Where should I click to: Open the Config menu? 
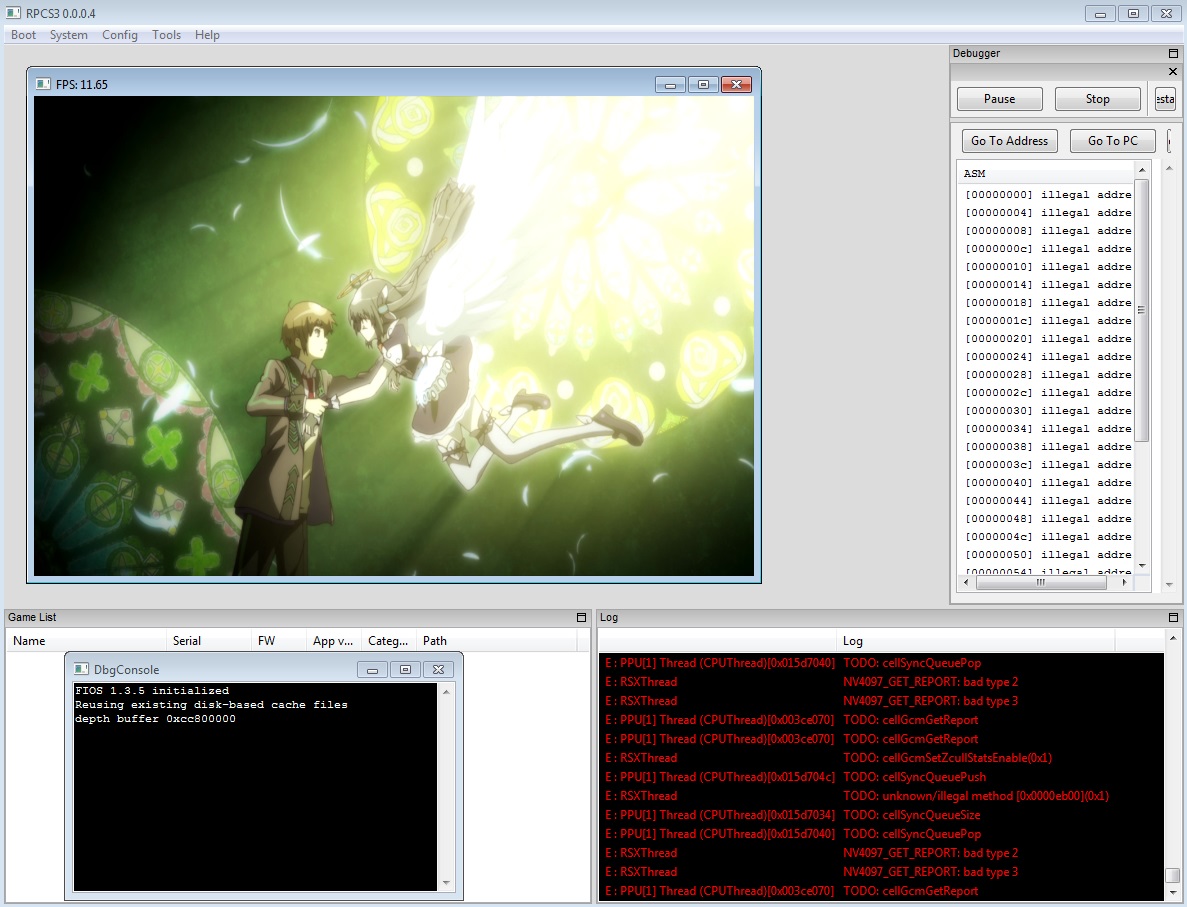click(120, 35)
